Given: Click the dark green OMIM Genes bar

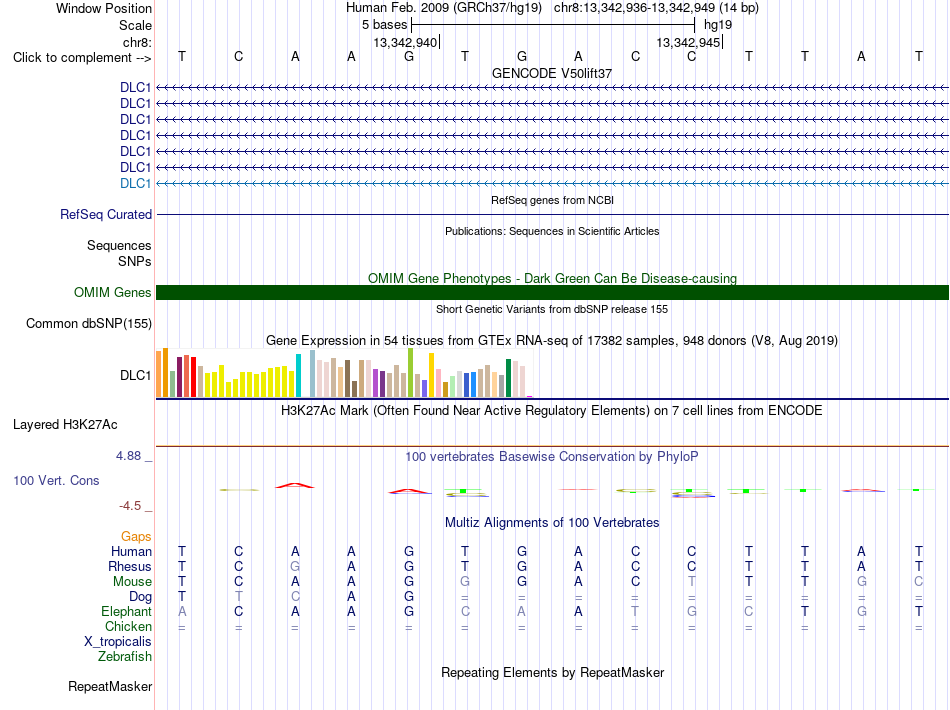Looking at the screenshot, I should coord(552,293).
